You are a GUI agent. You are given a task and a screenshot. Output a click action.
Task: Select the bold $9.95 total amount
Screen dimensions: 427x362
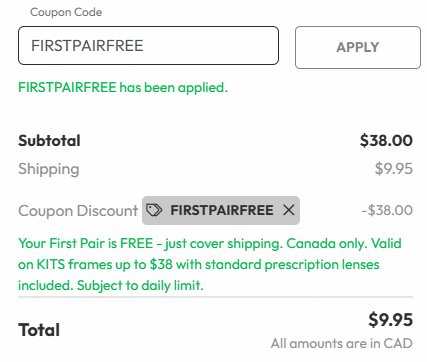391,320
